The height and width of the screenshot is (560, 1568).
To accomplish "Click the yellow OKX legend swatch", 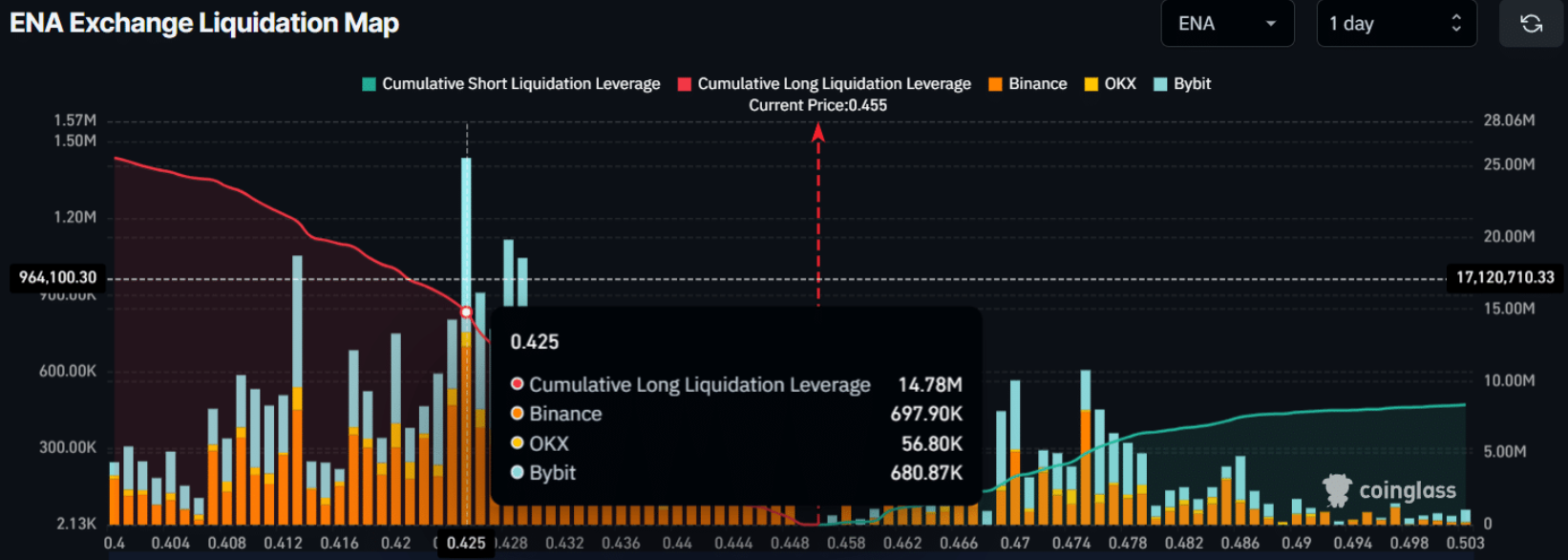I will point(1091,84).
